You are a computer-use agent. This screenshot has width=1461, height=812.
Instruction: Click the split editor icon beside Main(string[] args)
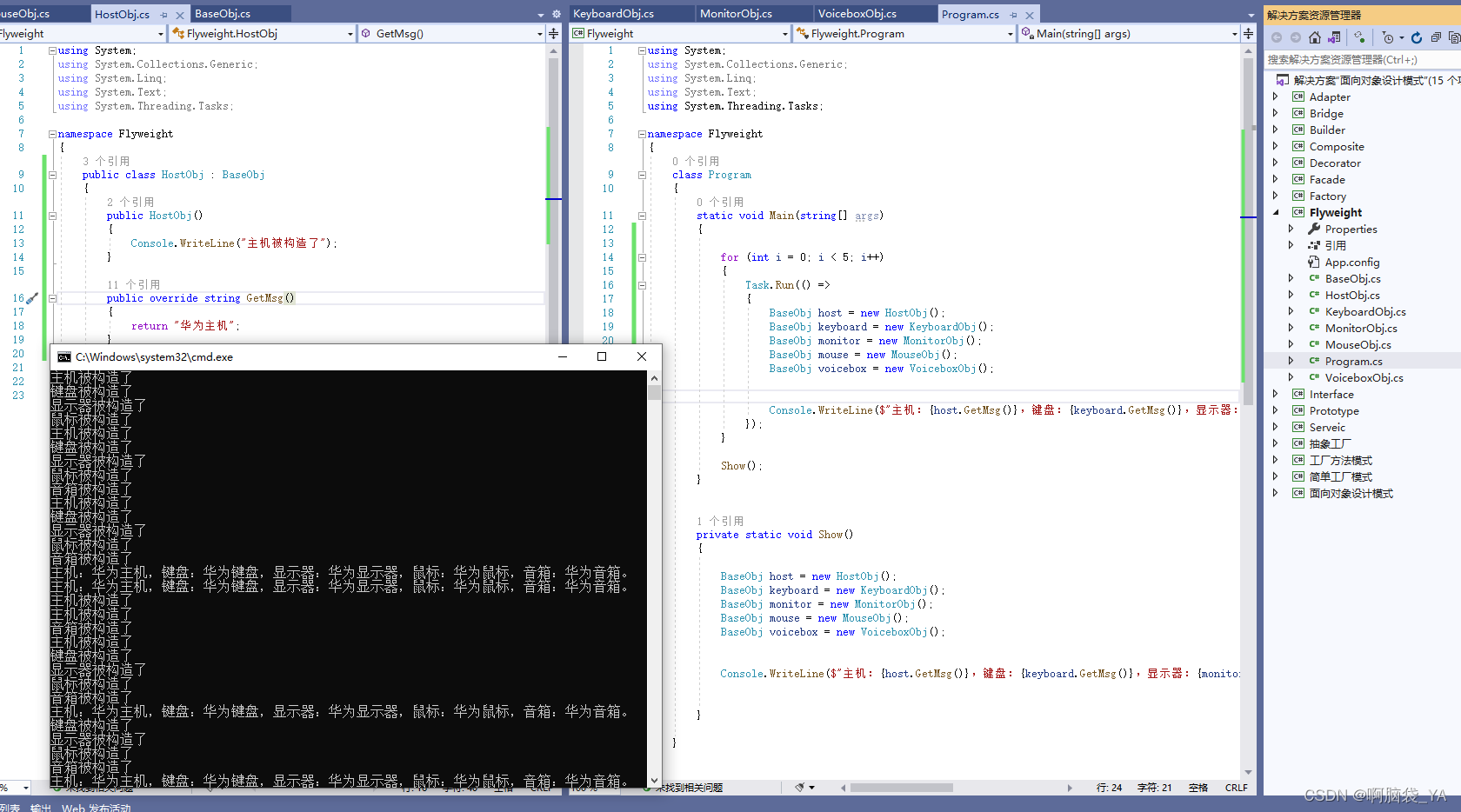click(1248, 33)
